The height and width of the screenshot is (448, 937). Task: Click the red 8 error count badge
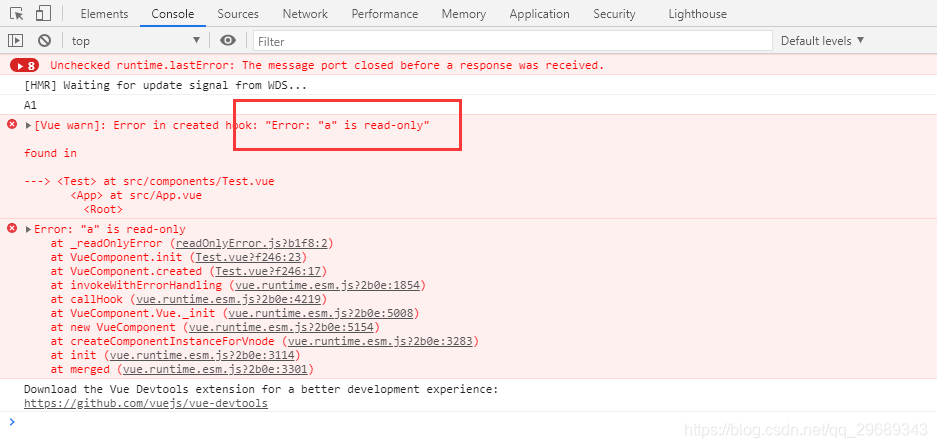24,65
